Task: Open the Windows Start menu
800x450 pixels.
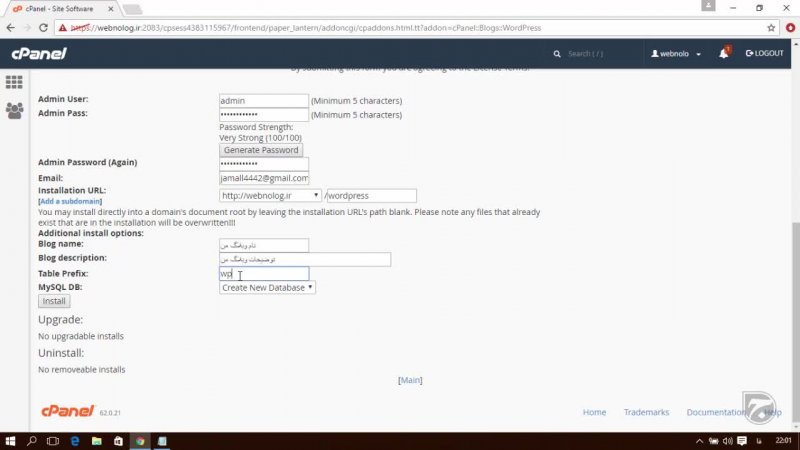Action: [11, 441]
